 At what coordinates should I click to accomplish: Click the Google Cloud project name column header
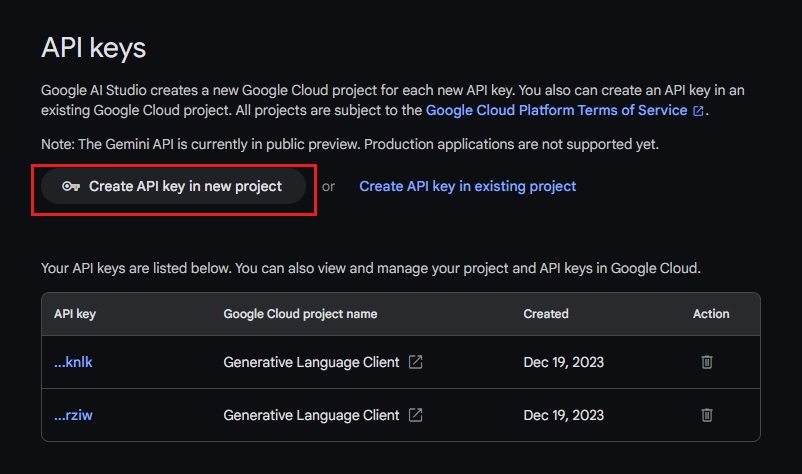click(x=300, y=314)
